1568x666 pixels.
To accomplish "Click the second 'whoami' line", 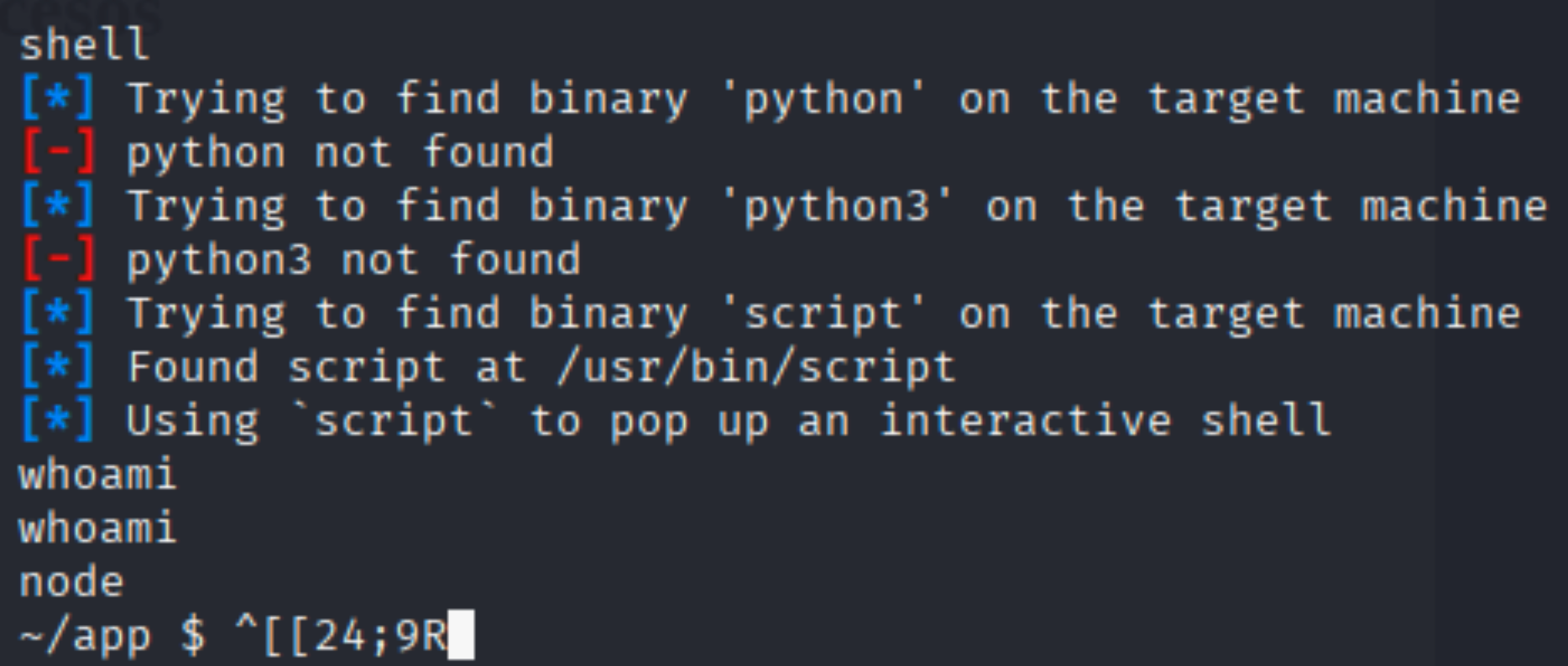I will pyautogui.click(x=97, y=528).
